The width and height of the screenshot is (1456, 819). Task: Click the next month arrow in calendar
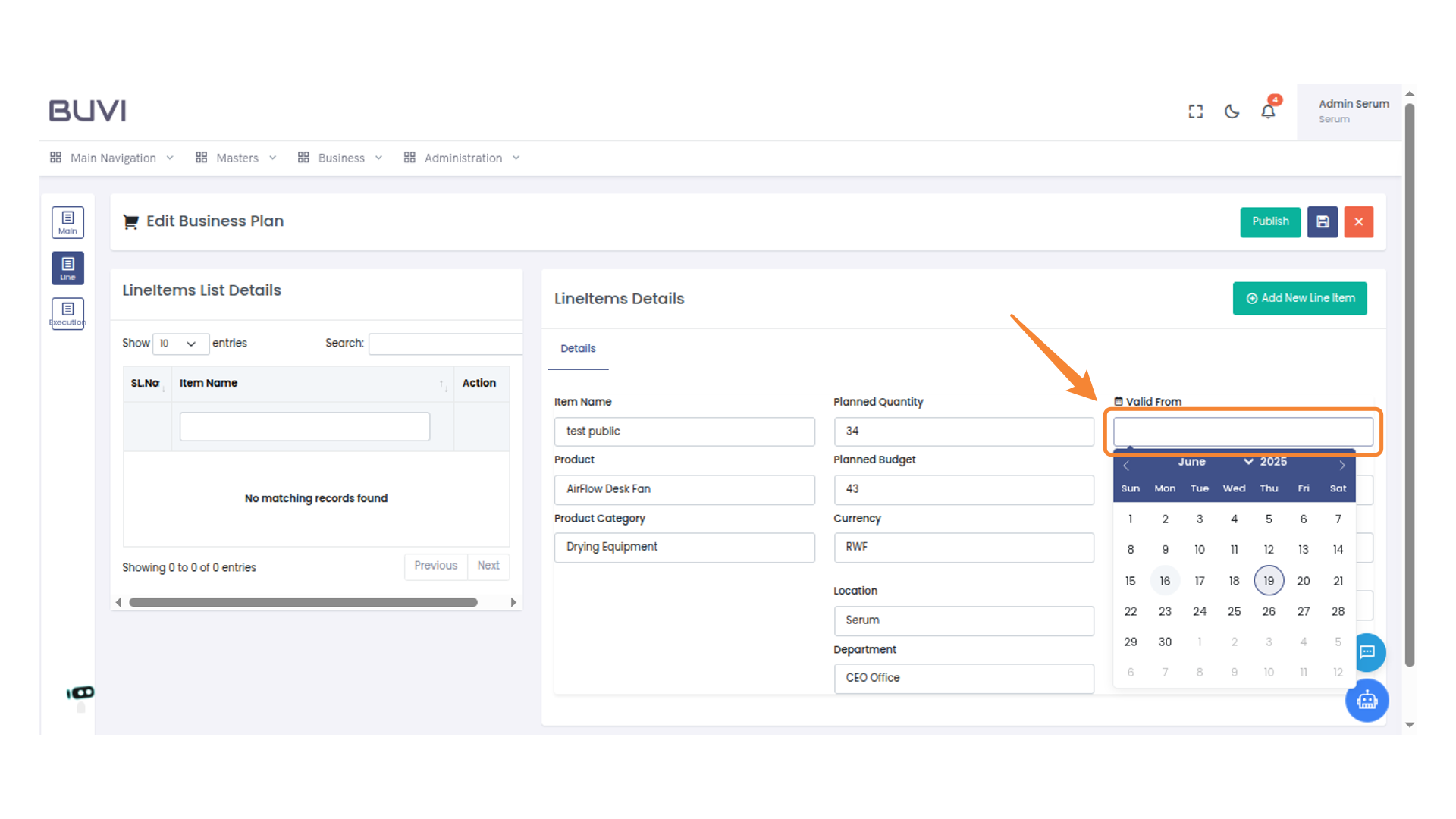click(x=1341, y=465)
